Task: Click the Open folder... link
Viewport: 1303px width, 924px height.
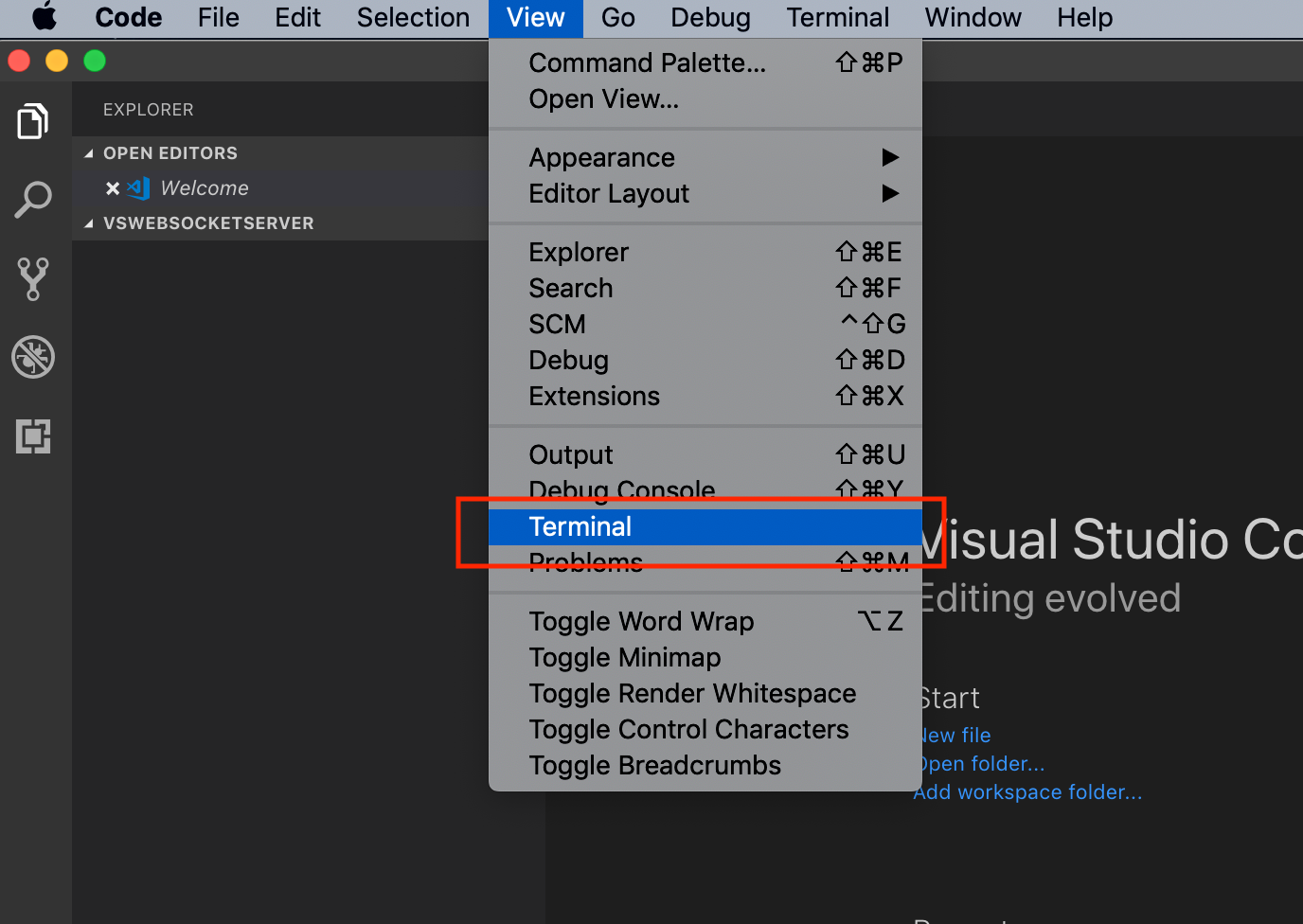Action: [x=983, y=763]
